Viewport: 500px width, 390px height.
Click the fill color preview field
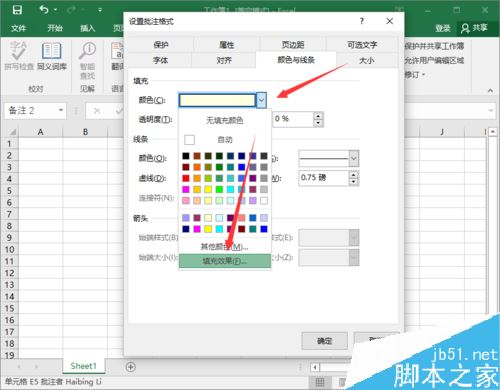[x=217, y=100]
